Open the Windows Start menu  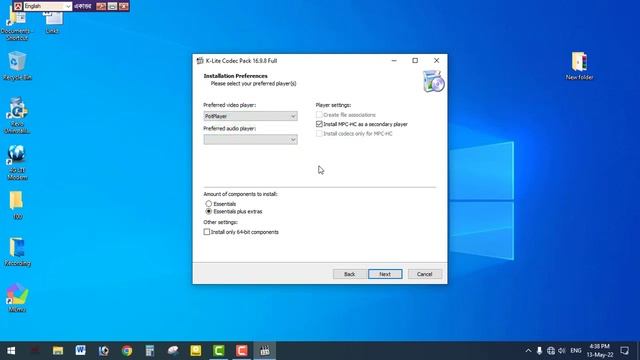11,351
